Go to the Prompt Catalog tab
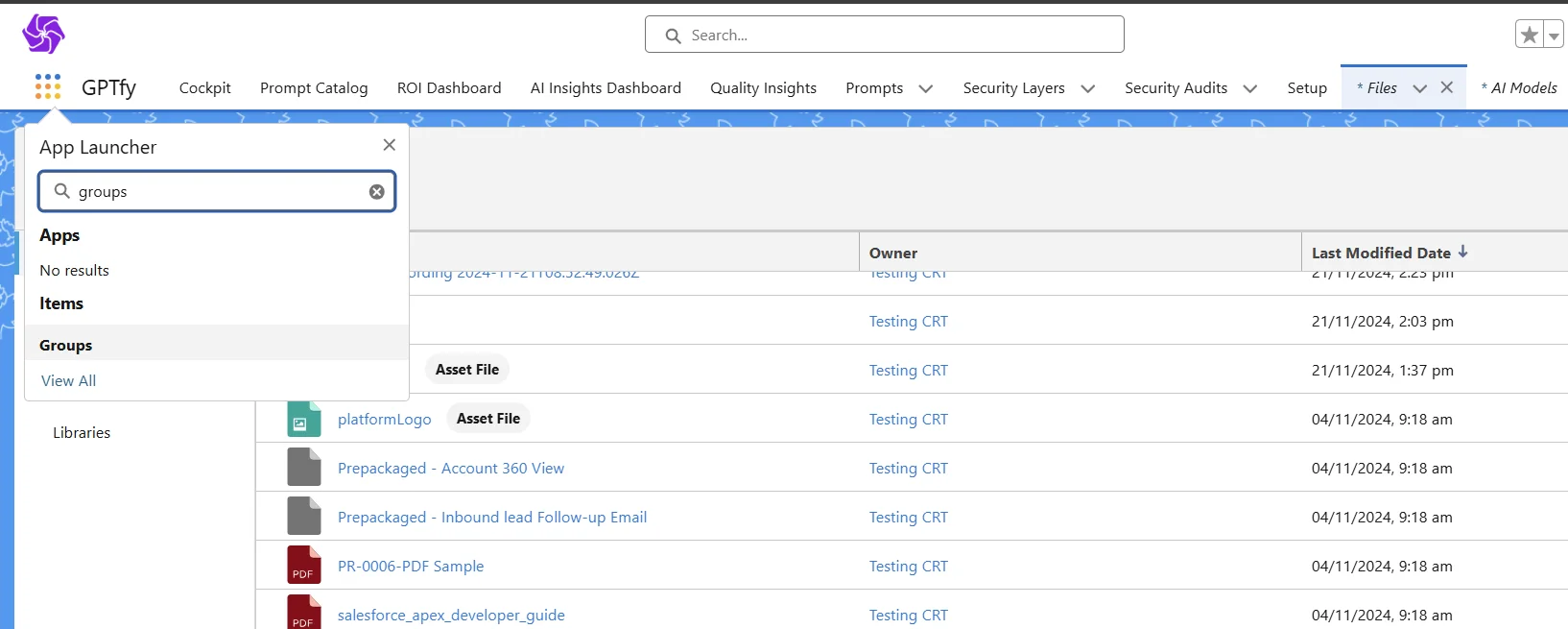This screenshot has height=629, width=1568. (314, 88)
